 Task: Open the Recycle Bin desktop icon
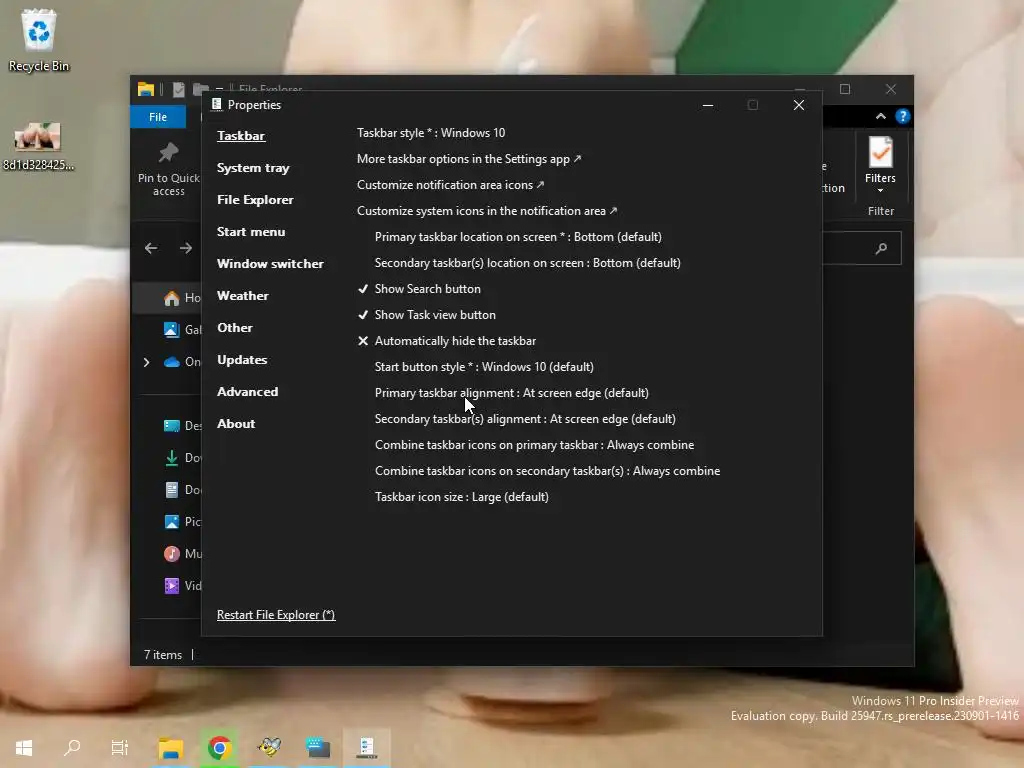pyautogui.click(x=39, y=40)
